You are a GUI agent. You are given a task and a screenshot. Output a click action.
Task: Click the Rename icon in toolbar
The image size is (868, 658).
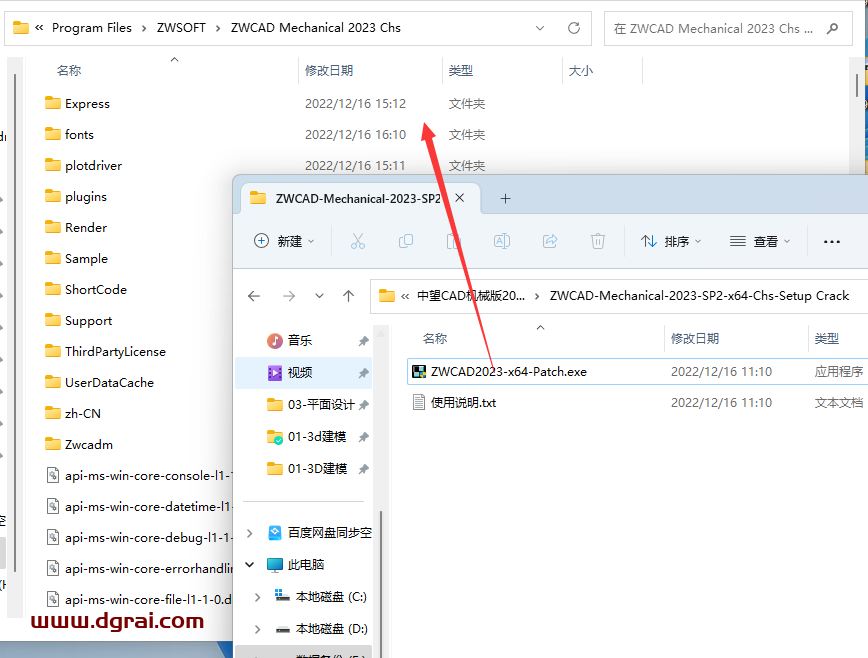(x=502, y=241)
